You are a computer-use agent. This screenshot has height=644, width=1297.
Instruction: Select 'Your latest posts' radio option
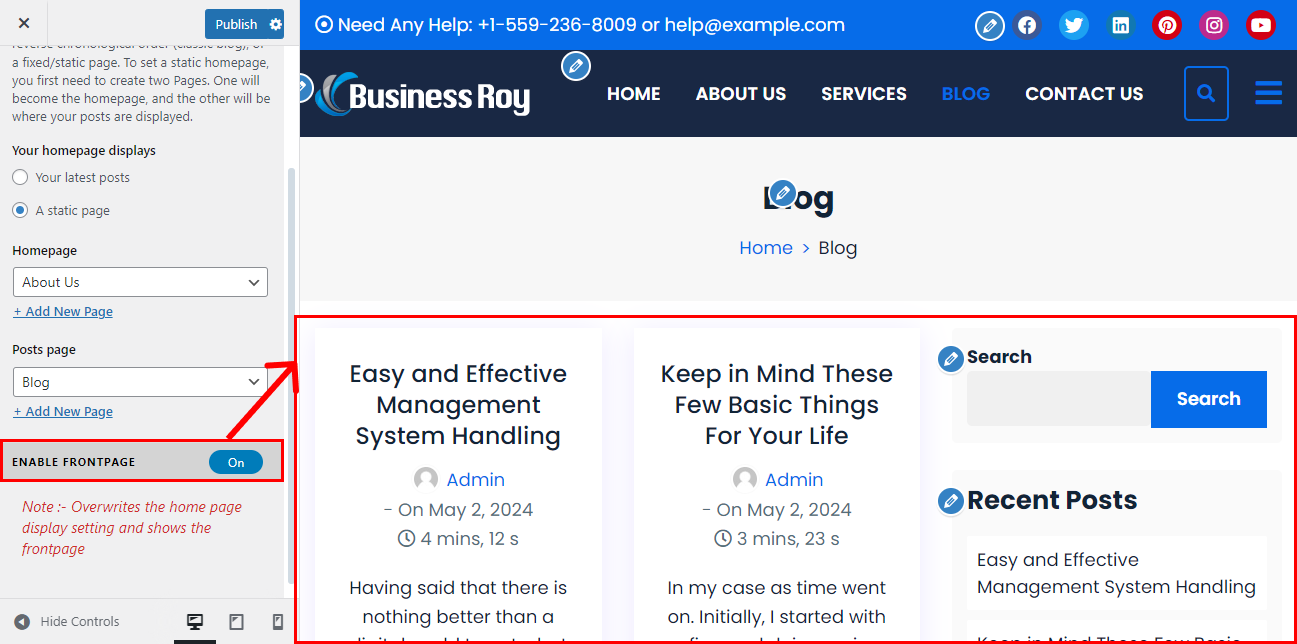[20, 178]
